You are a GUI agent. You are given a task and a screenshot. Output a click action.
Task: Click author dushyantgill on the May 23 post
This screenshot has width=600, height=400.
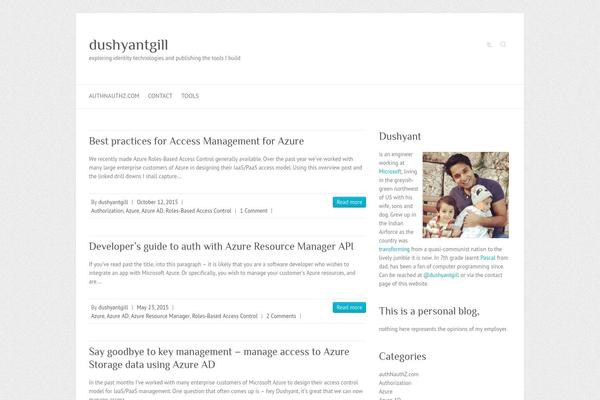[x=113, y=307]
